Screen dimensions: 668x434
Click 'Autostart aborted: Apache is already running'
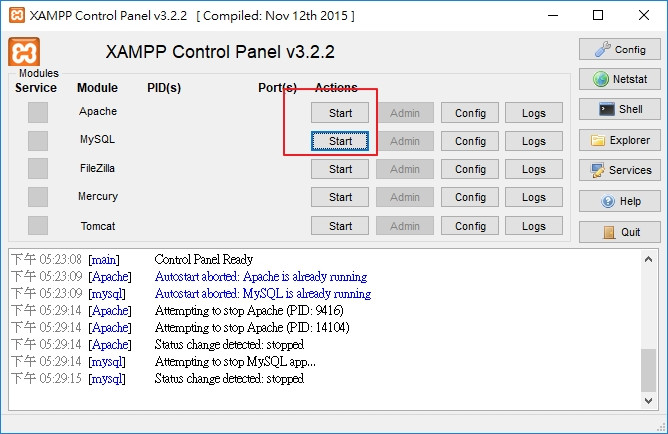coord(261,277)
